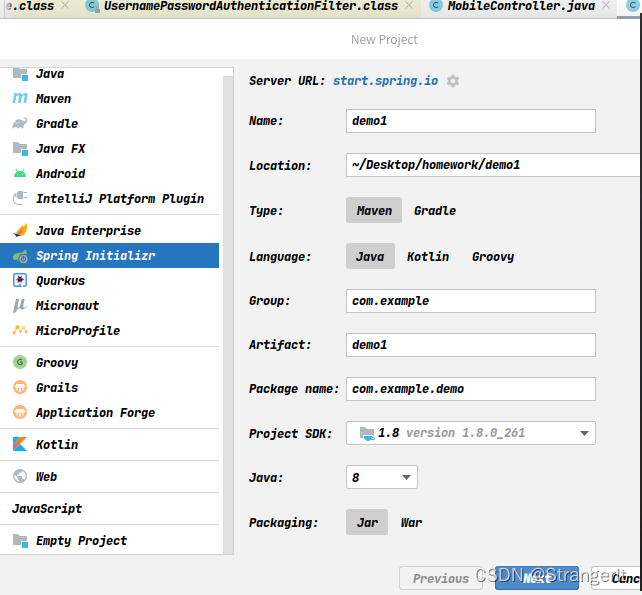
Task: Click the Group input field
Action: [470, 301]
